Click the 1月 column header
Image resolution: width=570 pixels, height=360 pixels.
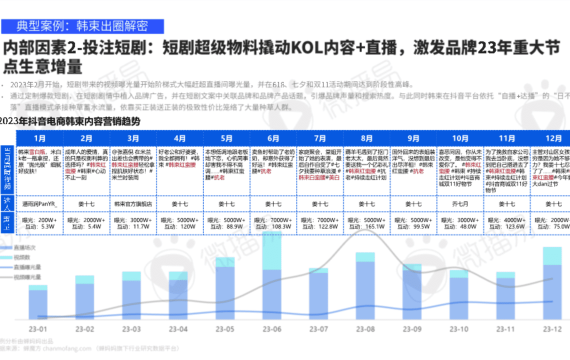[x=40, y=139]
